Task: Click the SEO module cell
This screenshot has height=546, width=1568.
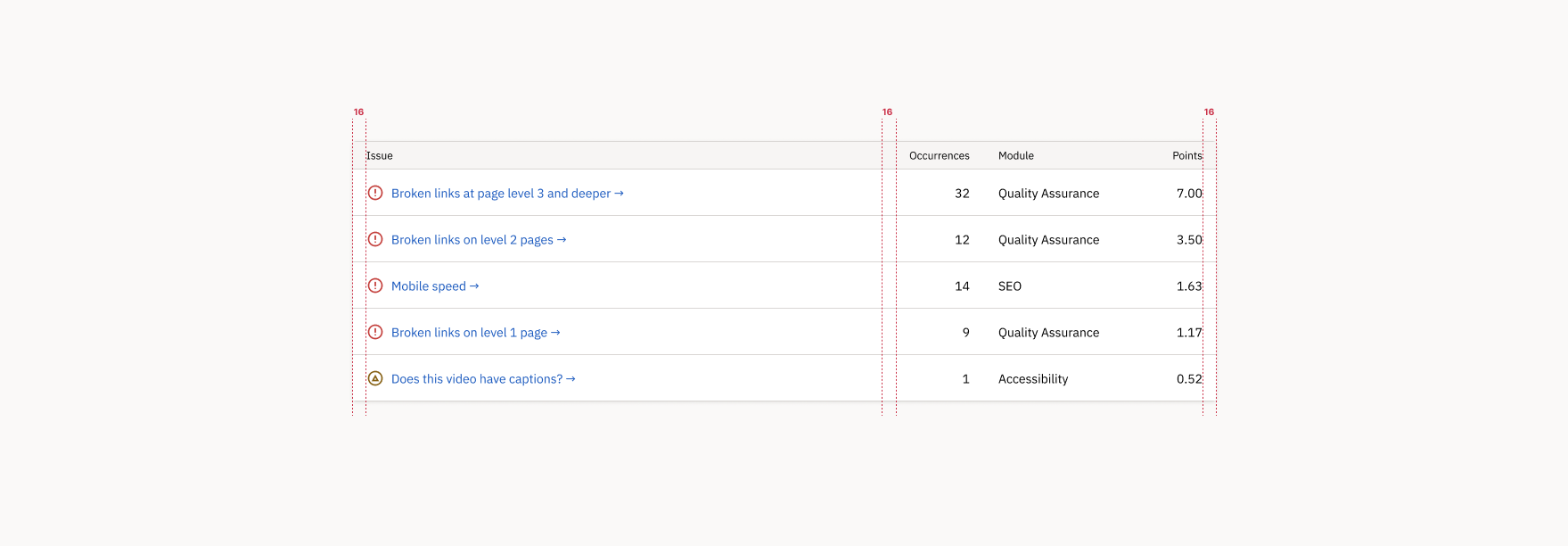Action: 1010,286
